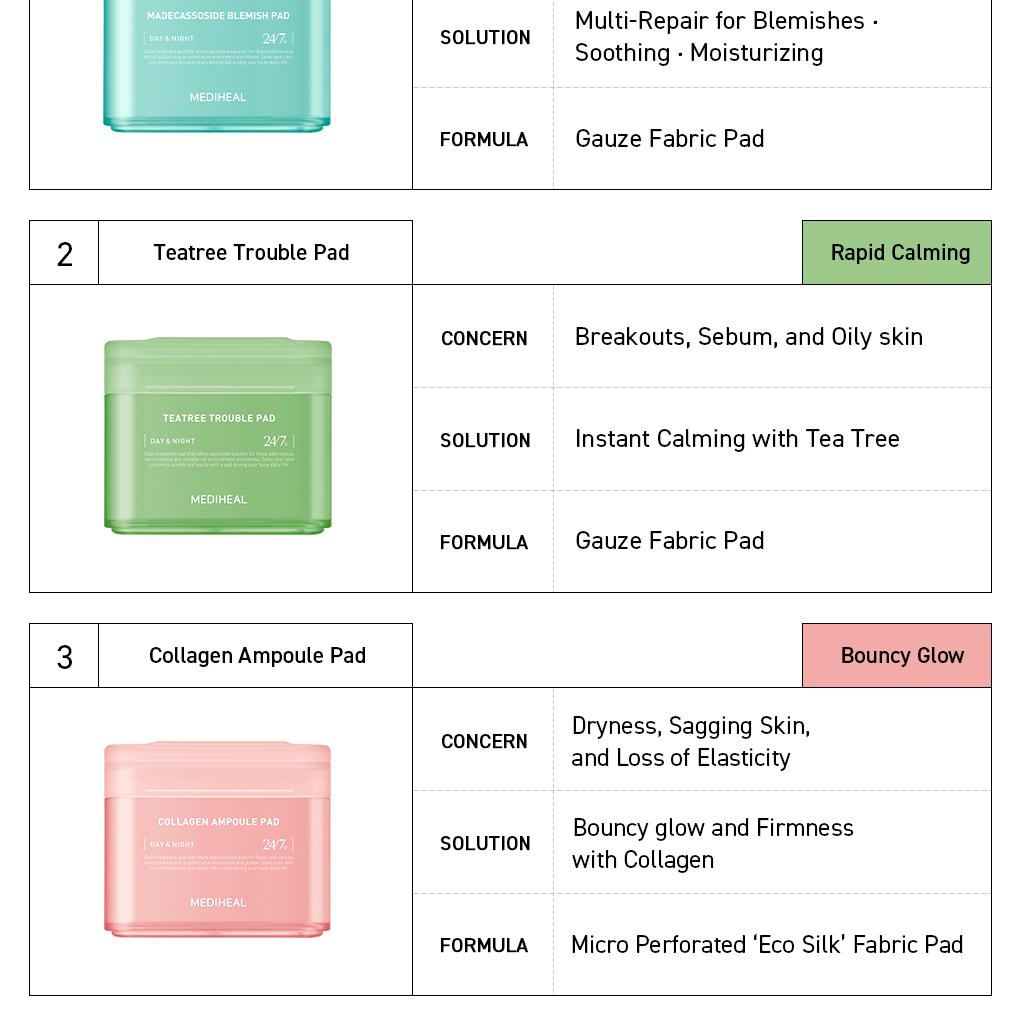1020x1020 pixels.
Task: Click the CONCERN label in the Teatree section
Action: (x=484, y=339)
